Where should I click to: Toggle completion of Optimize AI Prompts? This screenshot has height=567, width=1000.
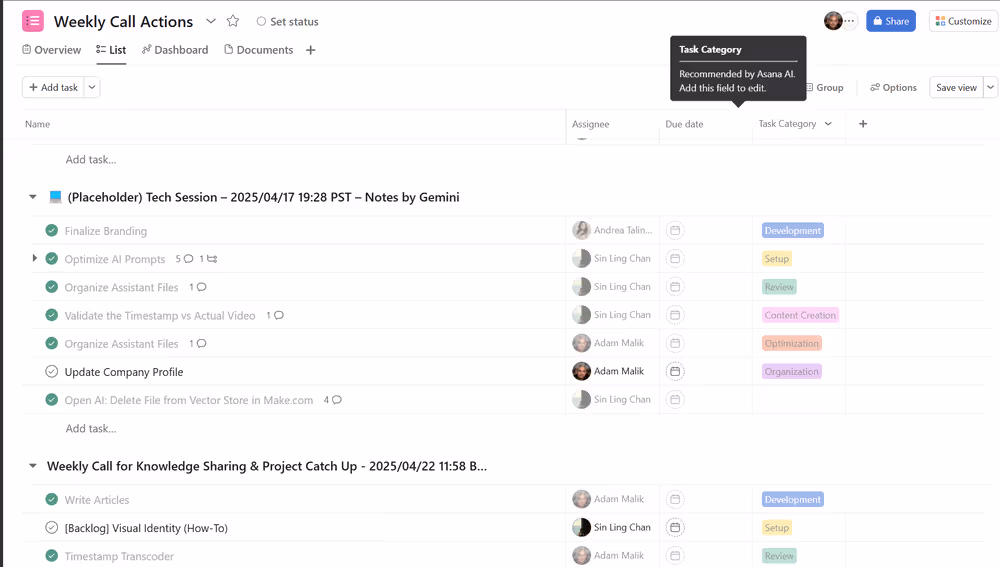click(x=52, y=258)
